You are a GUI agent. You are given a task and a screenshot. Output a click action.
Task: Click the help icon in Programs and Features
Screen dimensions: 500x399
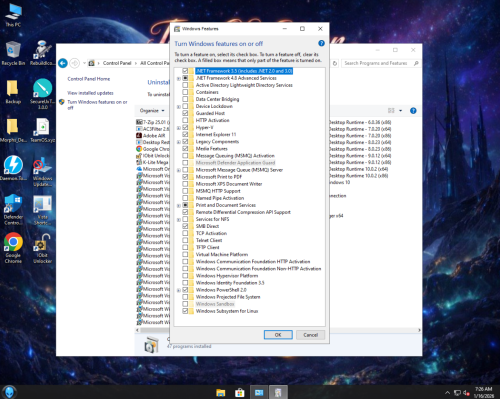coord(413,111)
